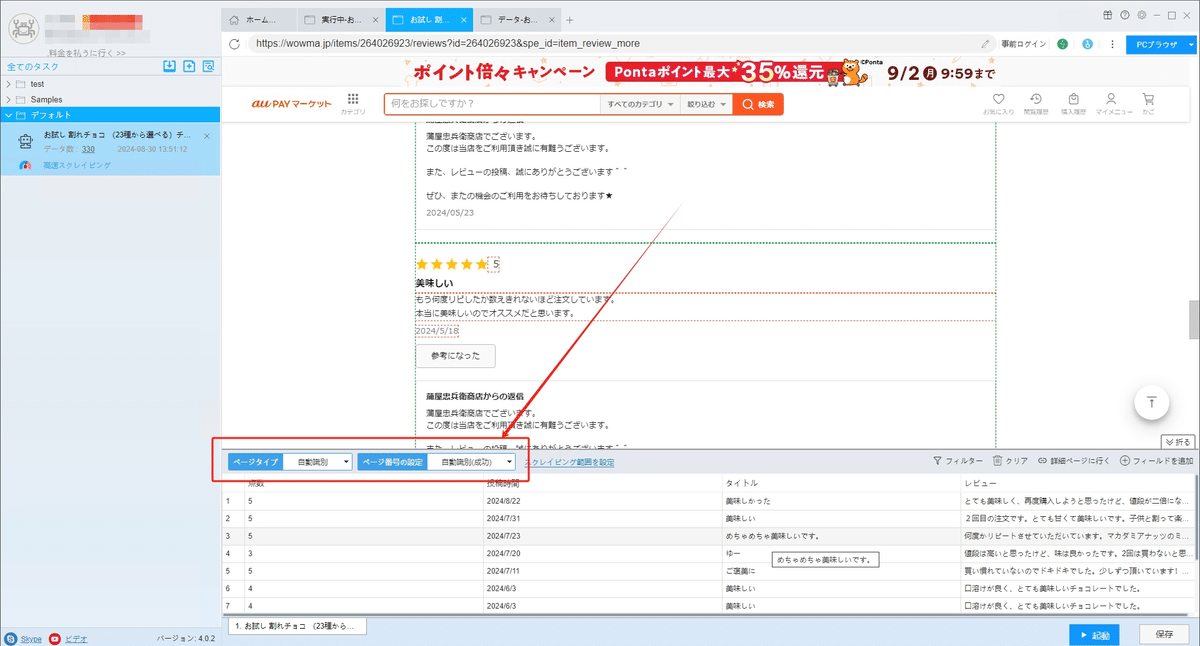This screenshot has height=646, width=1200.
Task: Click the ビデオ link in status bar
Action: pos(76,638)
